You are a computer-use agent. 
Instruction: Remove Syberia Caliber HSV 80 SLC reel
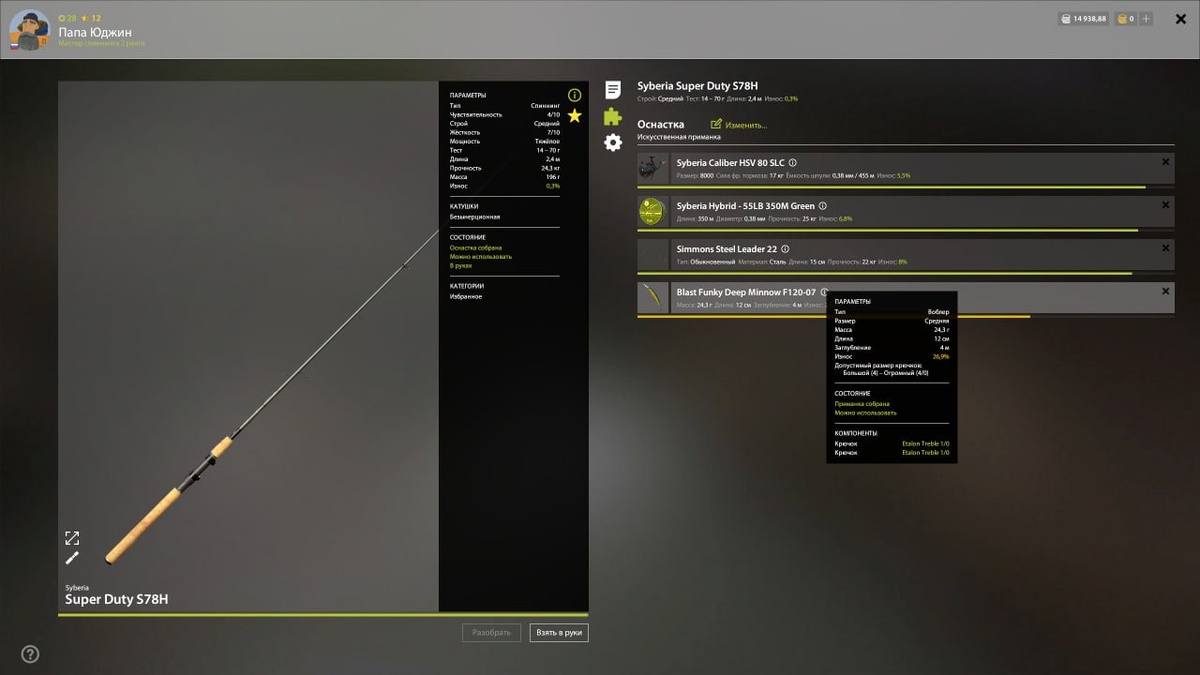(x=1165, y=162)
